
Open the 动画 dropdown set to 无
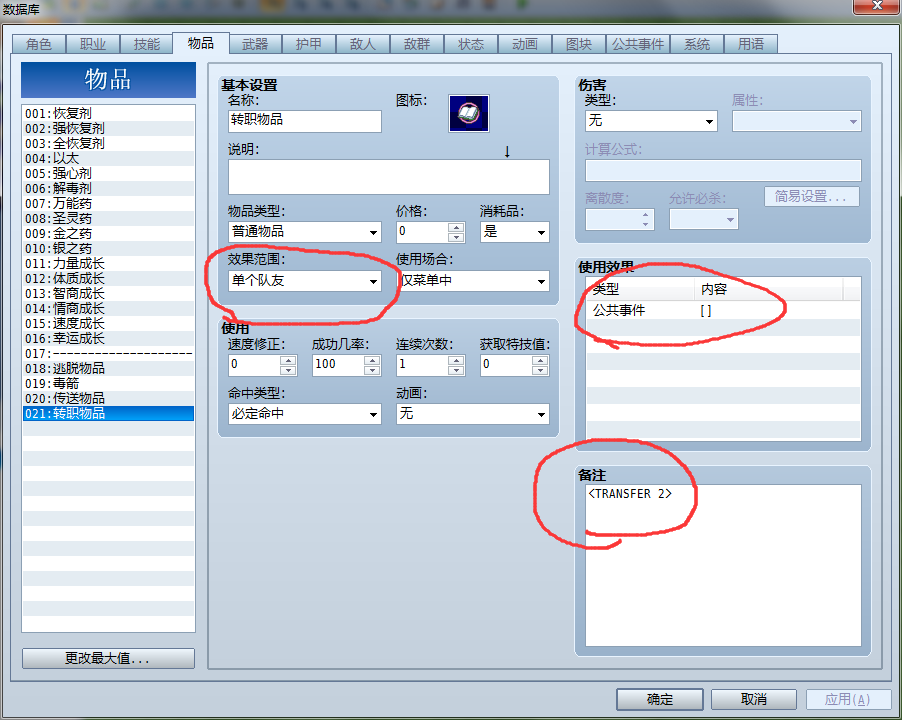coord(473,414)
